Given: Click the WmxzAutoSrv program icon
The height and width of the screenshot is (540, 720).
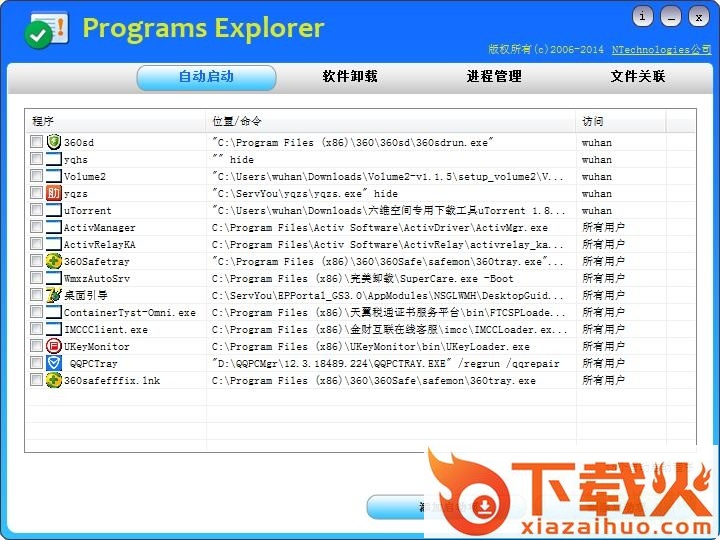Looking at the screenshot, I should pyautogui.click(x=54, y=278).
